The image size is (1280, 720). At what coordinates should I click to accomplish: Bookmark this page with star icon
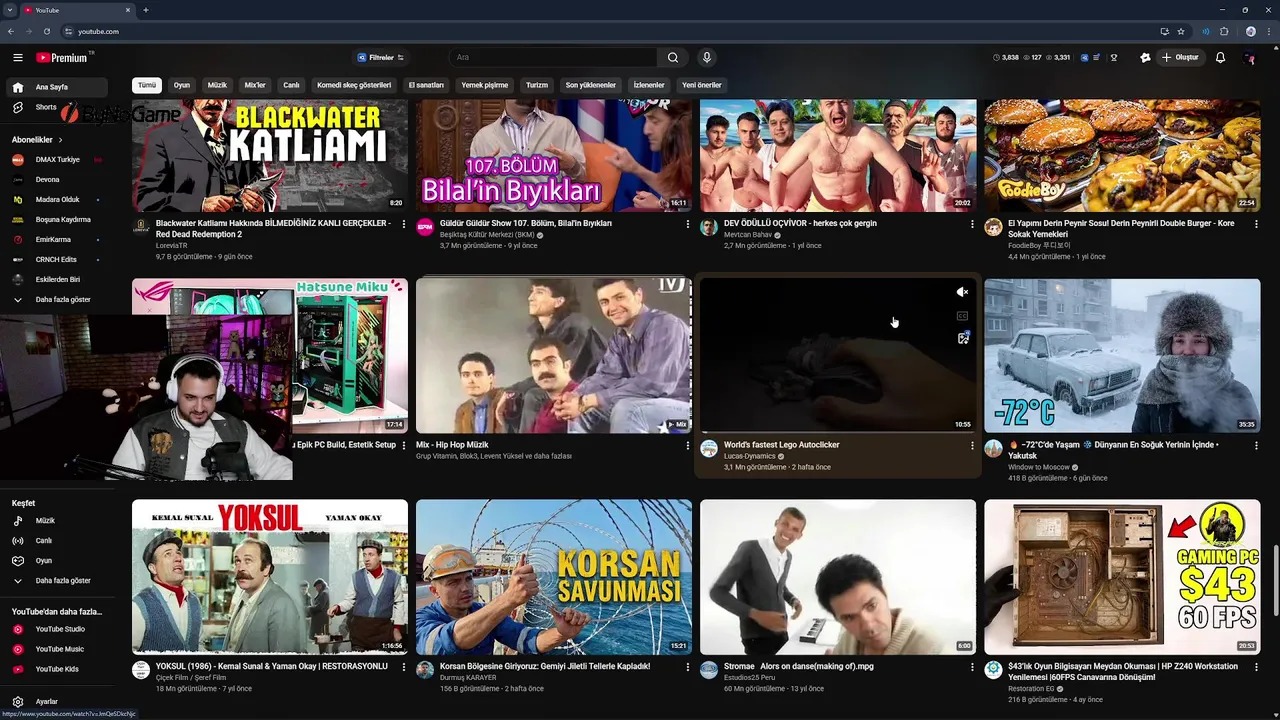coord(1181,31)
